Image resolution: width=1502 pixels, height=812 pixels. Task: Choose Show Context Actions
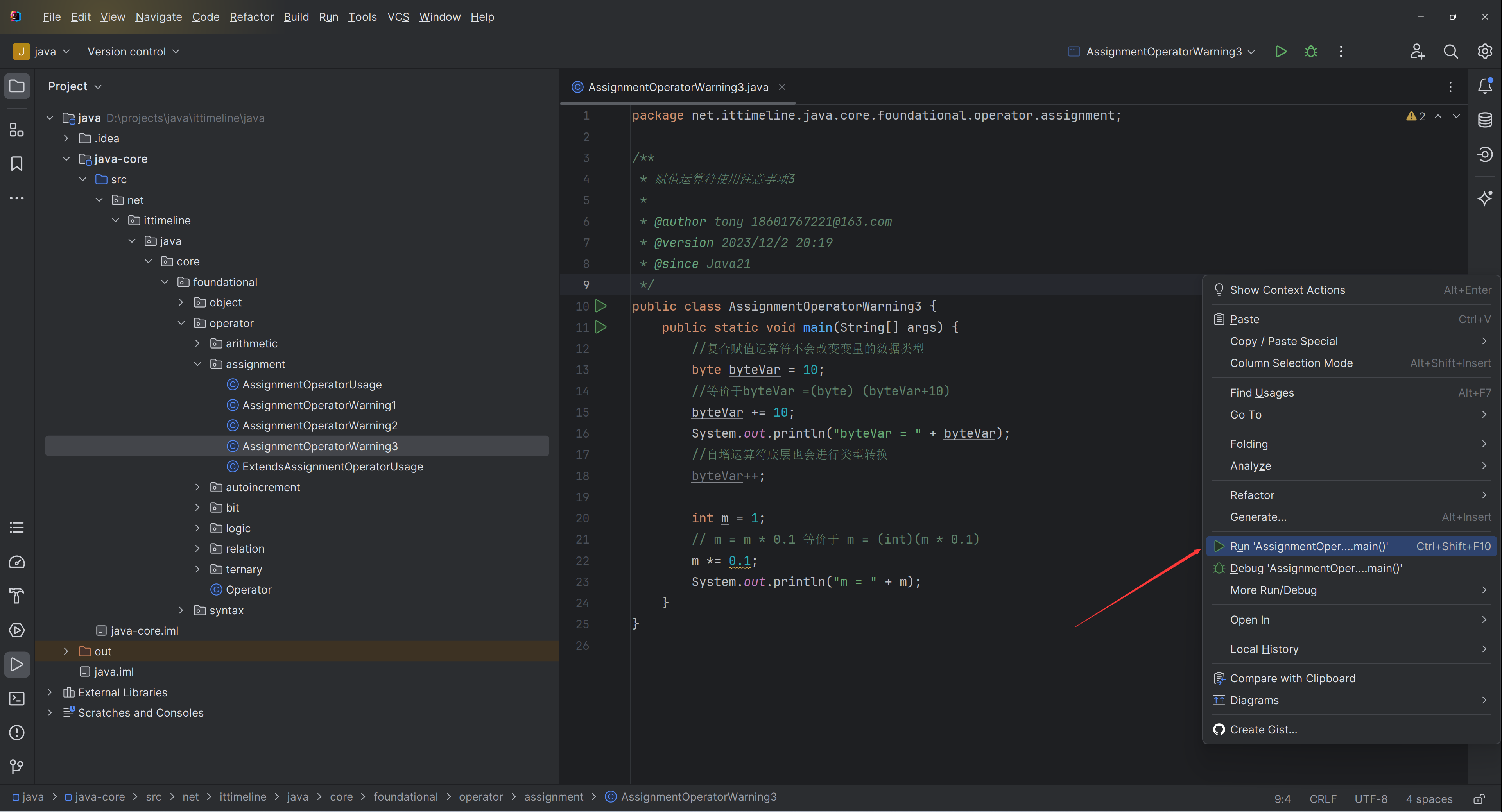[1351, 290]
